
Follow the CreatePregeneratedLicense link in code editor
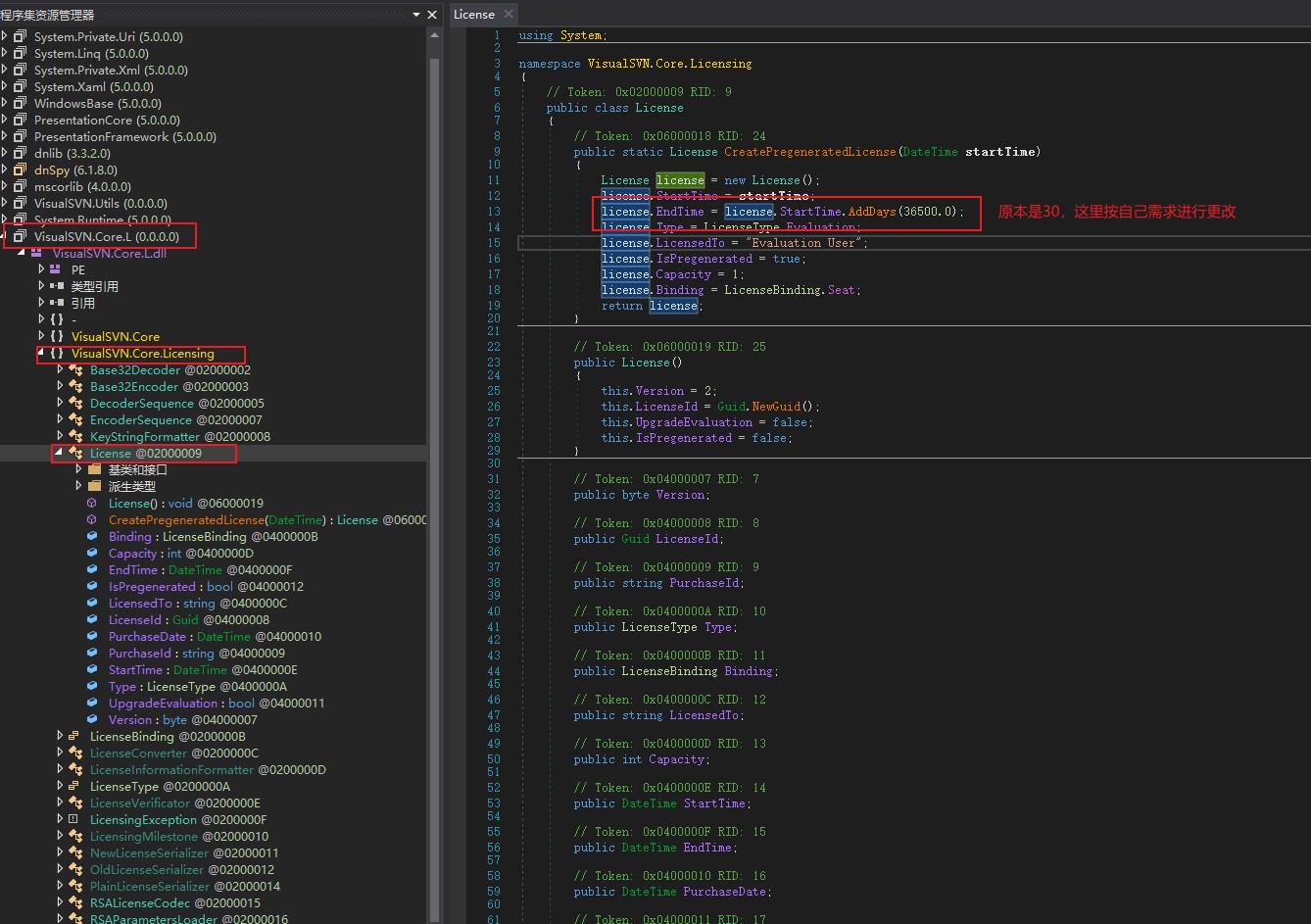click(x=810, y=152)
